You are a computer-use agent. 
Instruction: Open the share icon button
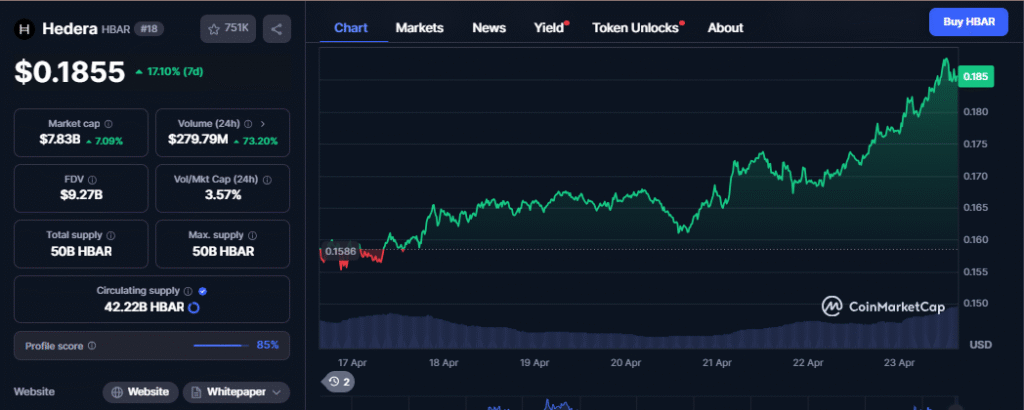[277, 29]
